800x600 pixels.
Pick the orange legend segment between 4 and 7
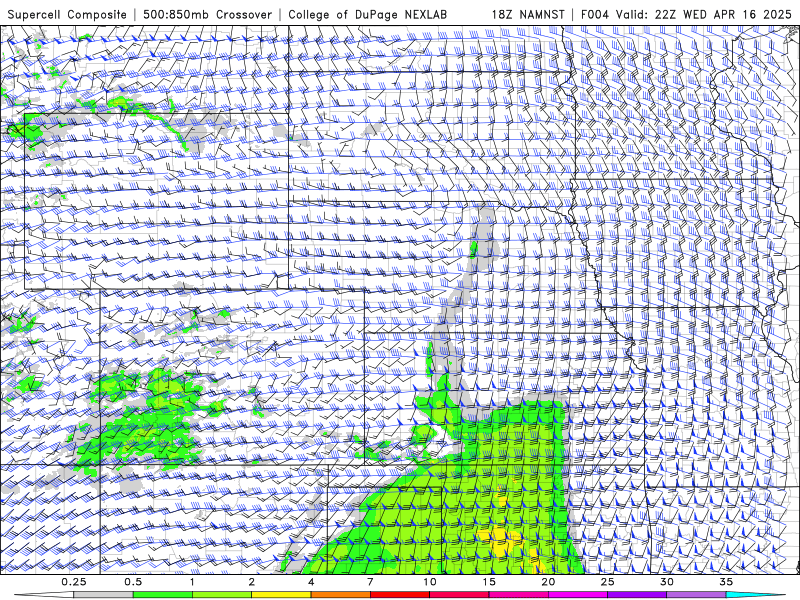tap(340, 595)
